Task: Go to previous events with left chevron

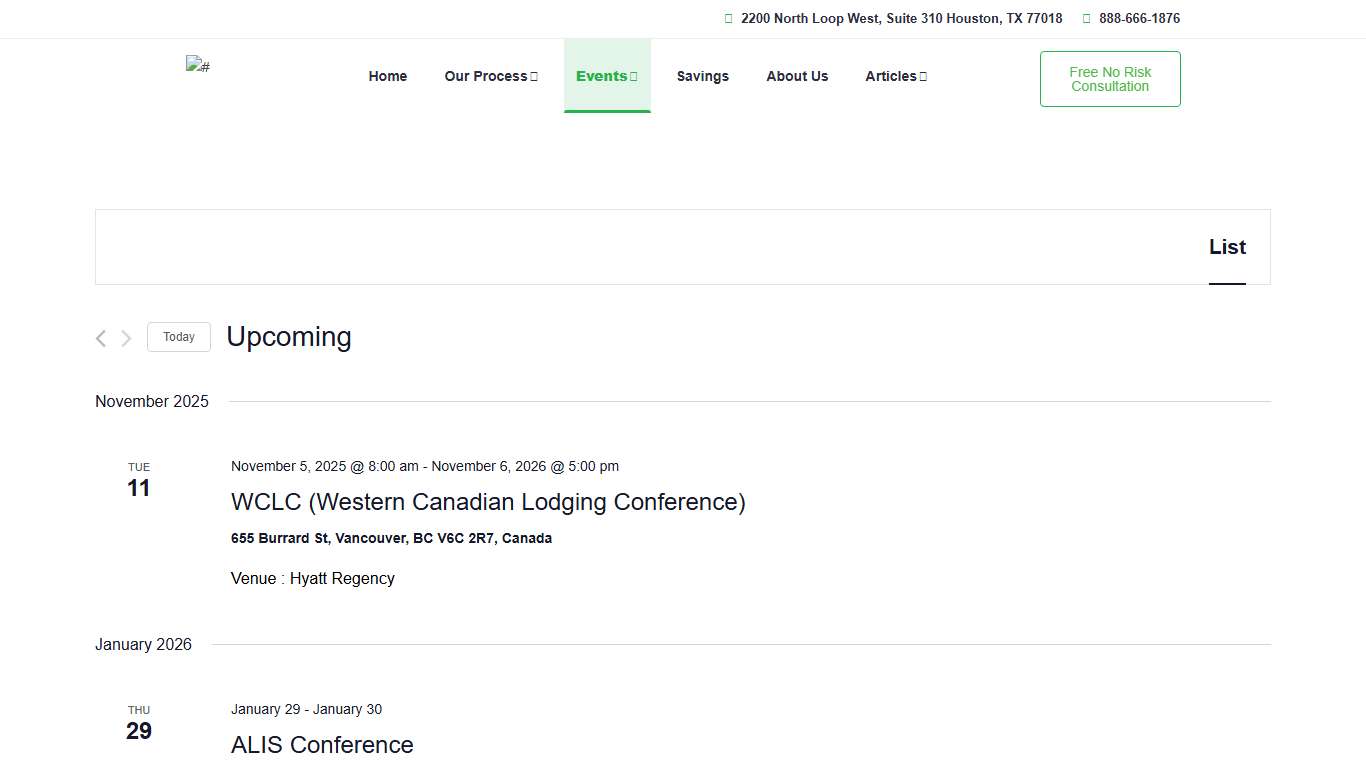Action: click(101, 338)
